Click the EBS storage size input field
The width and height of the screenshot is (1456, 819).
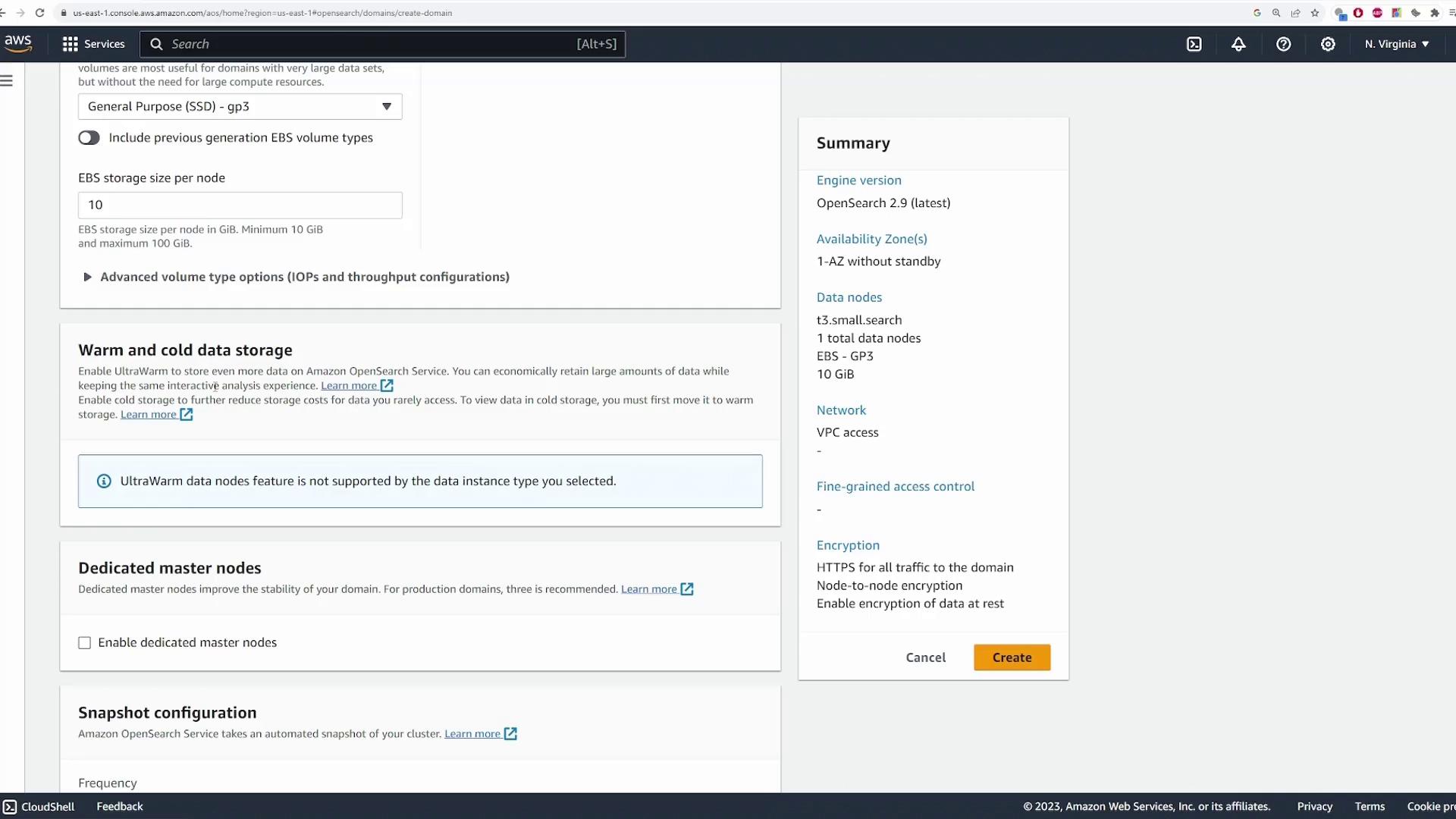click(x=240, y=205)
